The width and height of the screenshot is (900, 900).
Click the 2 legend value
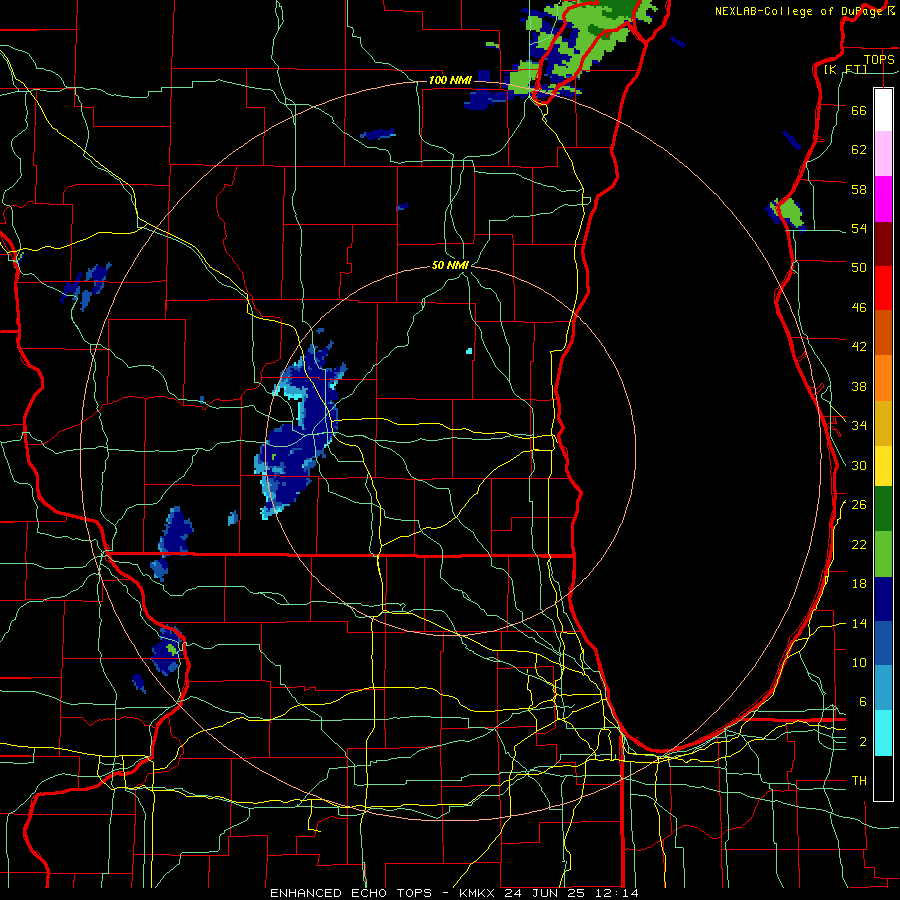[863, 742]
